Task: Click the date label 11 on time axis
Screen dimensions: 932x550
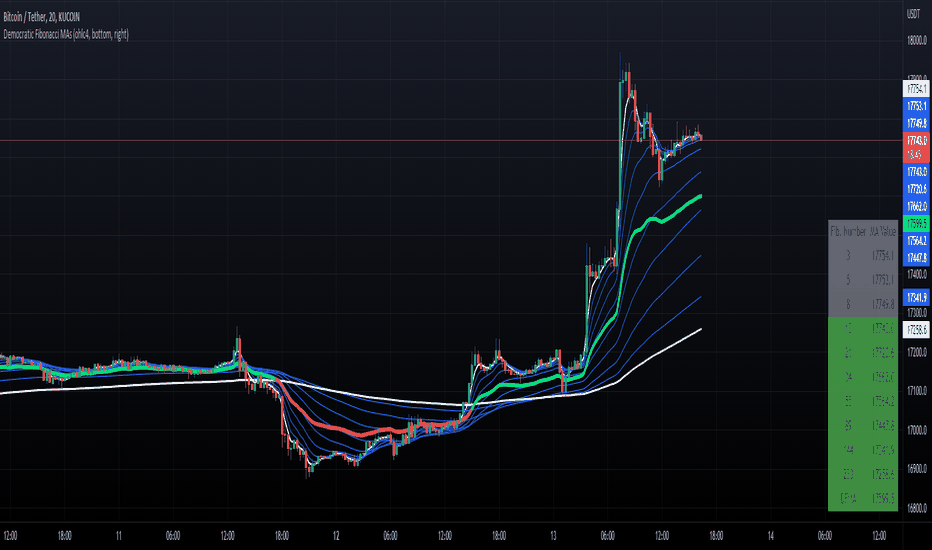Action: pyautogui.click(x=119, y=536)
